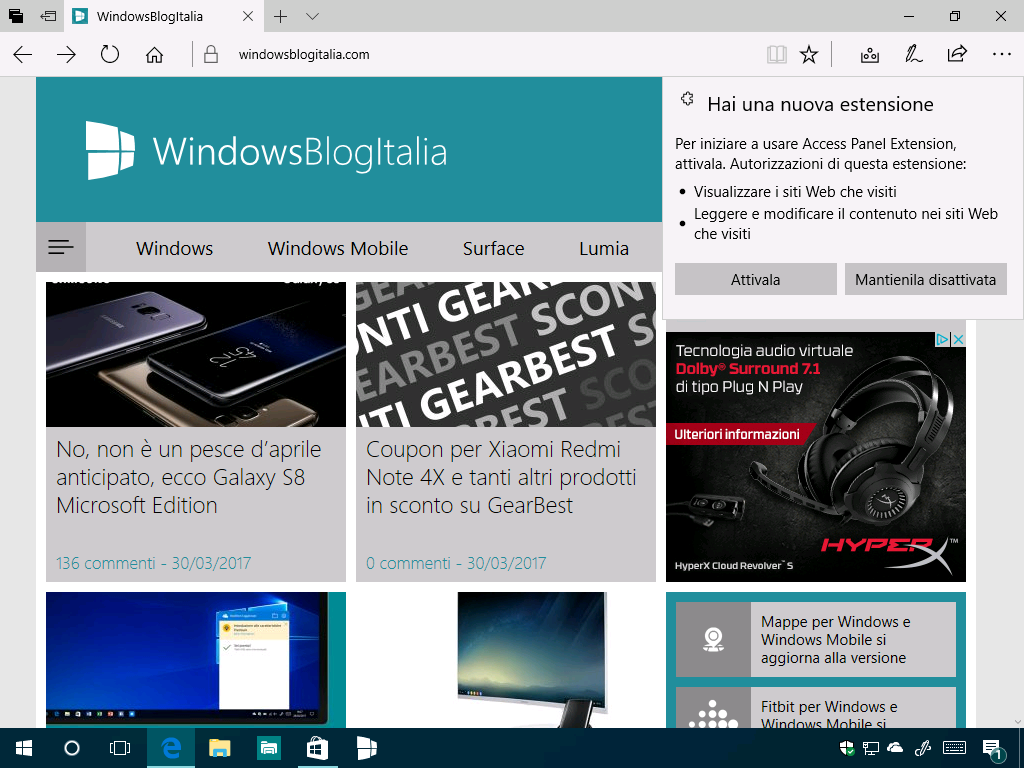Open the GearBest article thumbnail
This screenshot has width=1024, height=768.
tap(506, 354)
